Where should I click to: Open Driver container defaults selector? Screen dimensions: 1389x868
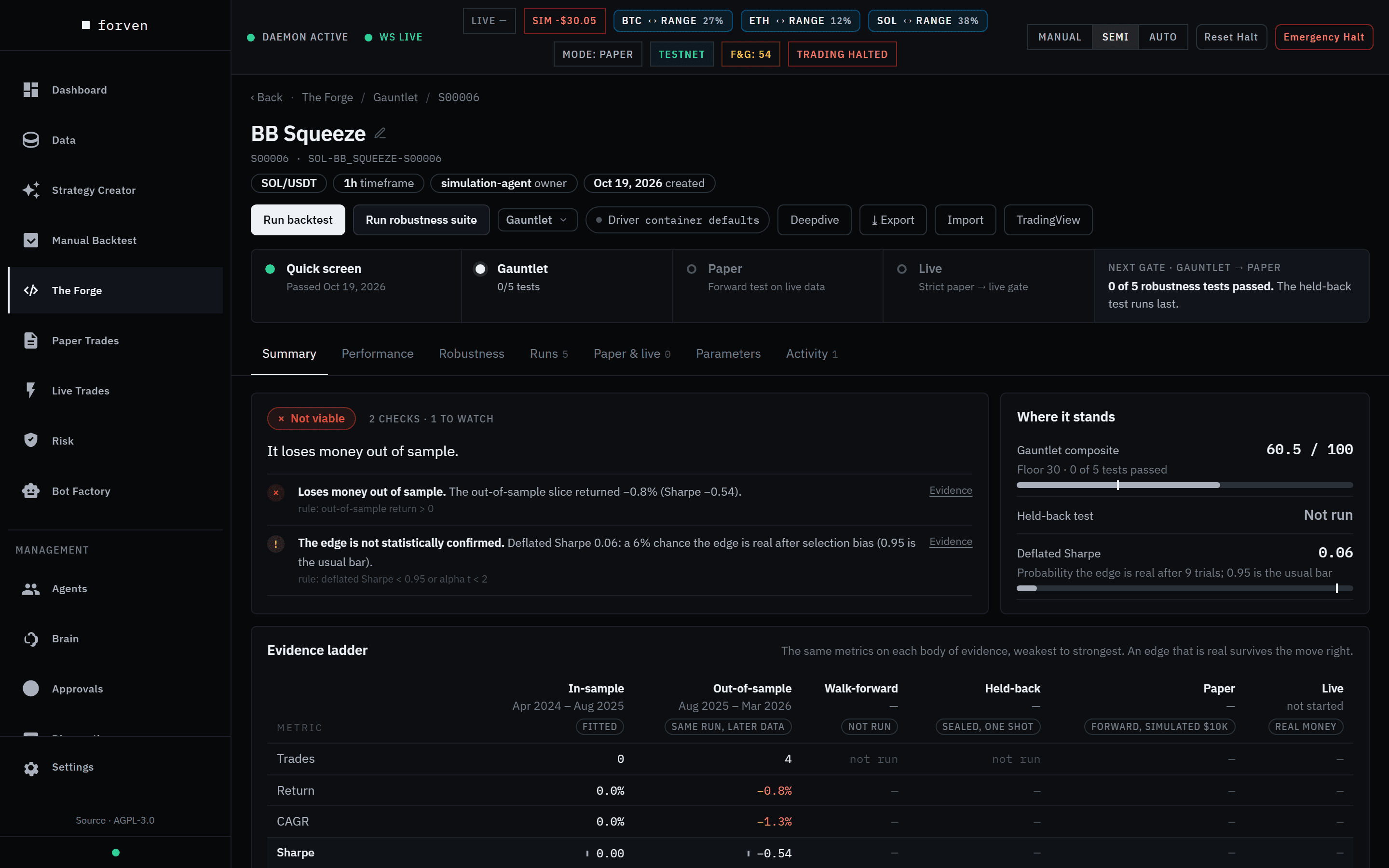coord(677,220)
